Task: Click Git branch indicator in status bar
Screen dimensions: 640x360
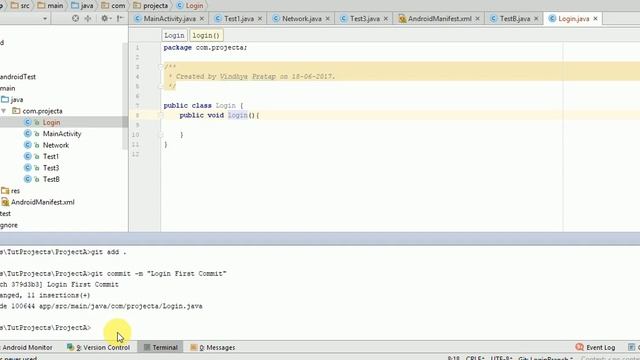Action: (x=546, y=358)
